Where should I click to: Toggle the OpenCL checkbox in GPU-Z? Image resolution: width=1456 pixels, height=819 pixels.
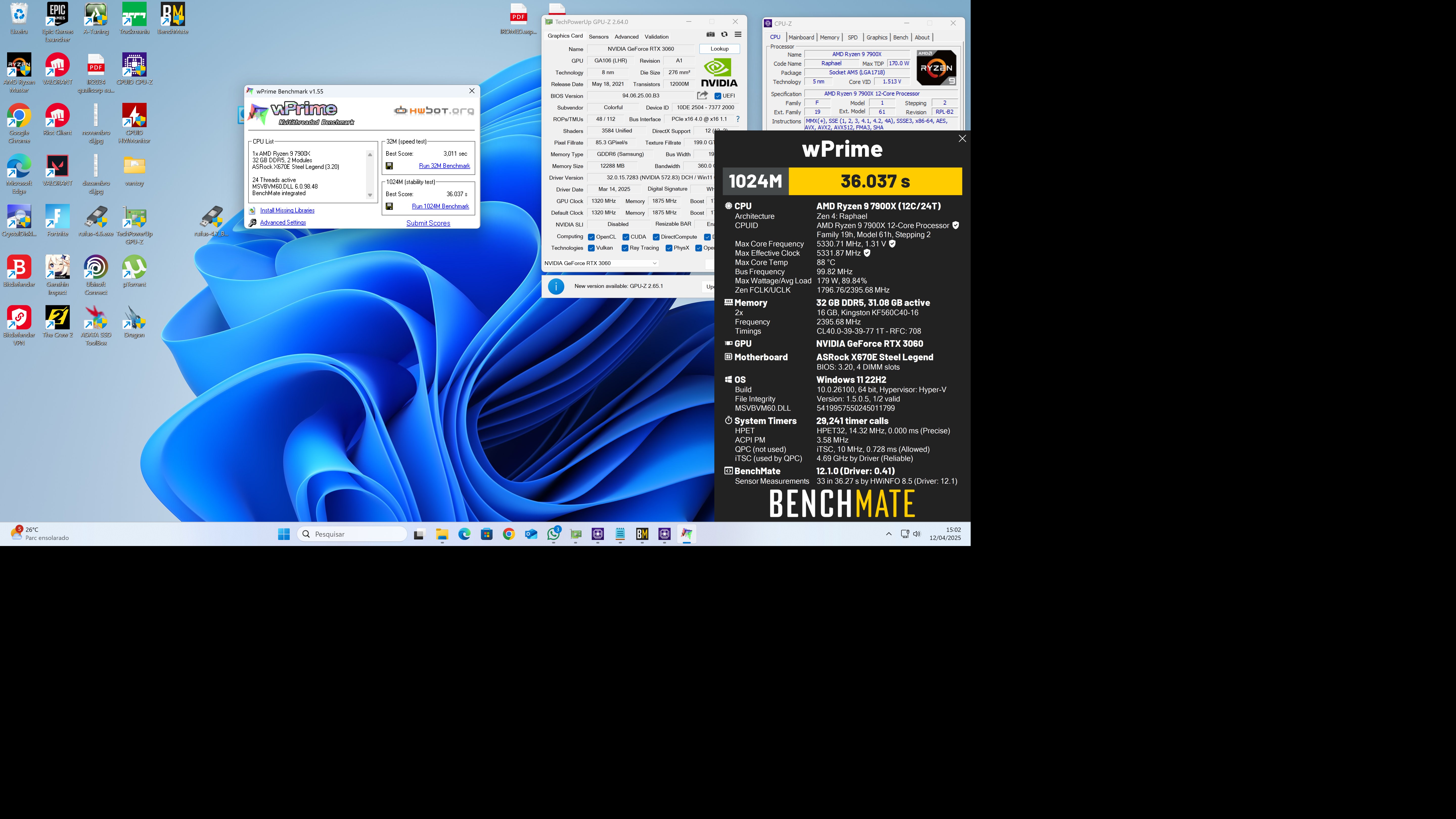[591, 237]
